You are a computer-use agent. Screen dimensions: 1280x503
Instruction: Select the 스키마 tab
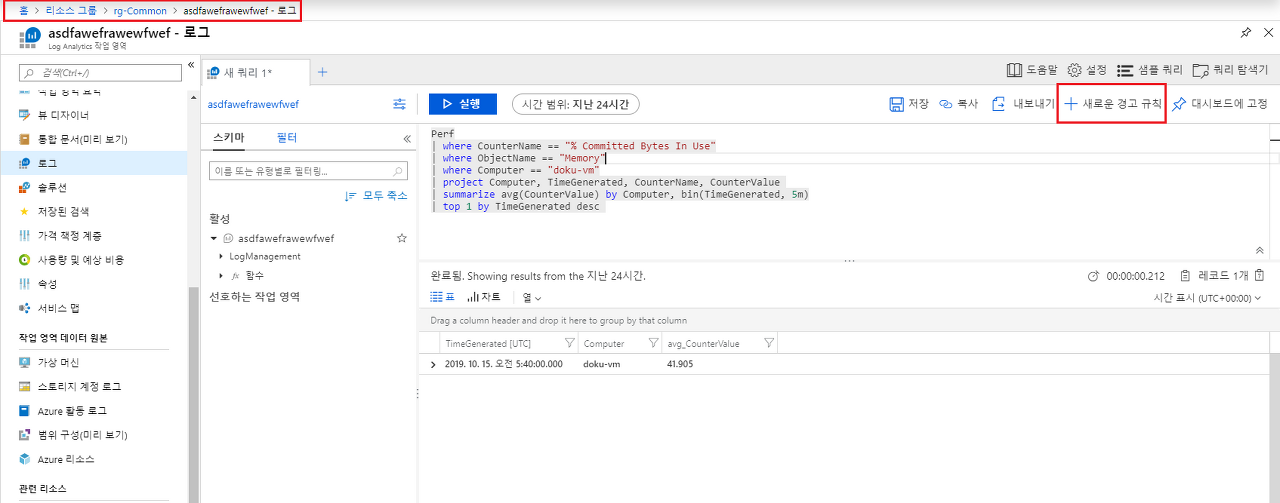click(228, 138)
